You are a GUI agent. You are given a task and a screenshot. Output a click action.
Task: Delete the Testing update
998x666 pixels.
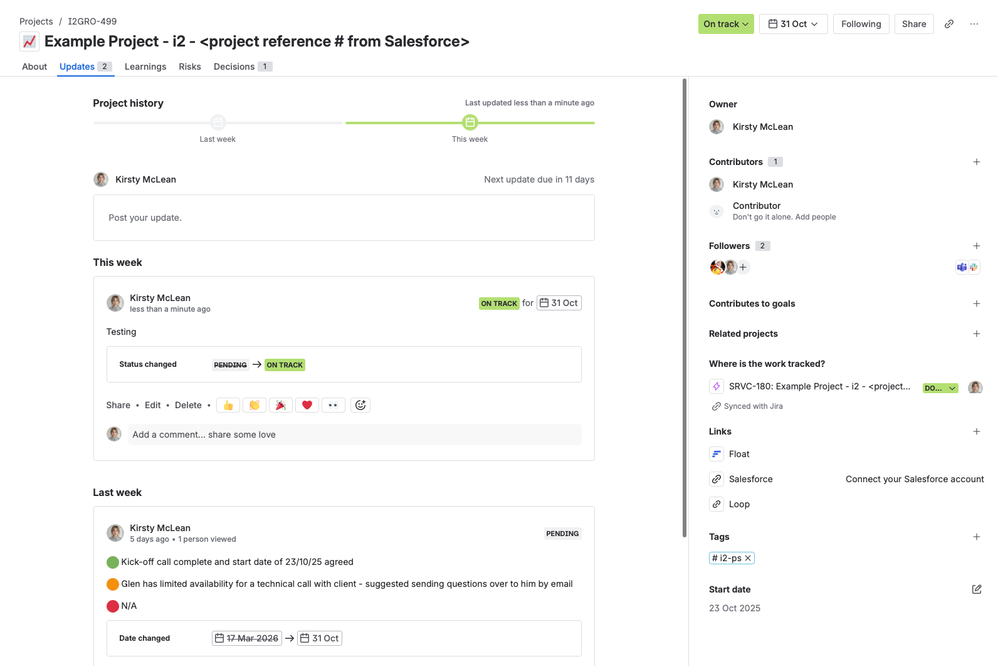tap(188, 405)
